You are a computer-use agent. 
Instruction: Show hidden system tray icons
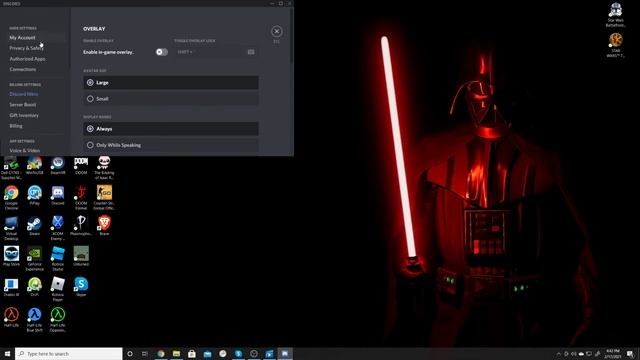558,354
